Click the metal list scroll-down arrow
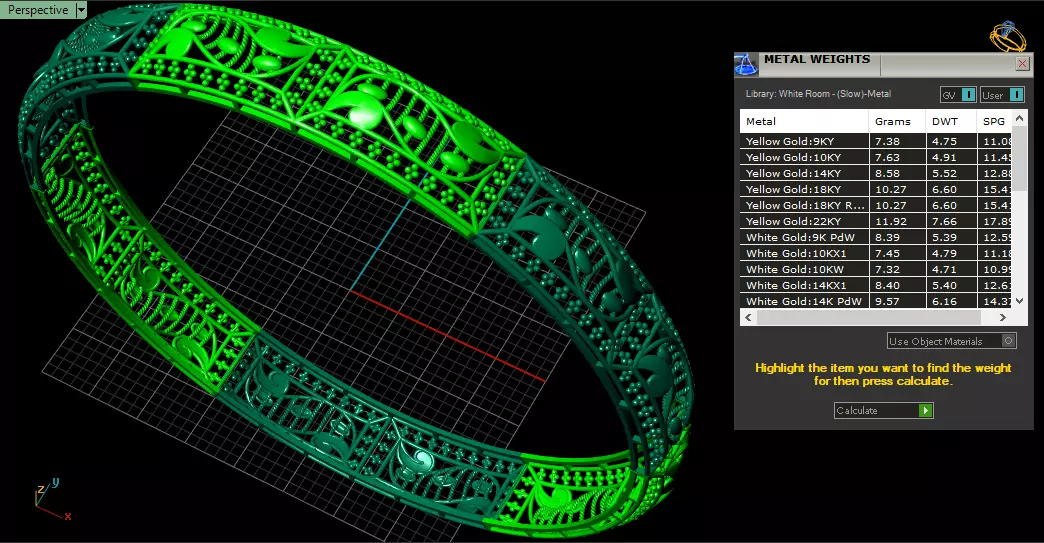The height and width of the screenshot is (543, 1044). 1019,301
